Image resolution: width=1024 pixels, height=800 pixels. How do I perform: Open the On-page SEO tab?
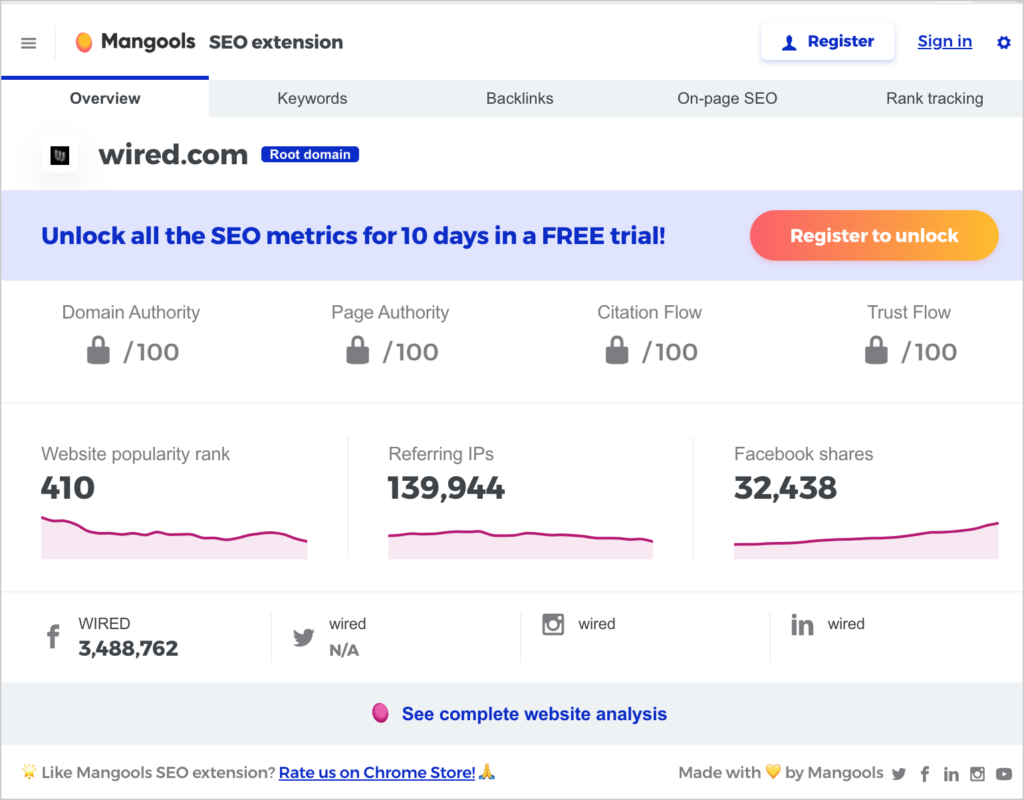727,98
